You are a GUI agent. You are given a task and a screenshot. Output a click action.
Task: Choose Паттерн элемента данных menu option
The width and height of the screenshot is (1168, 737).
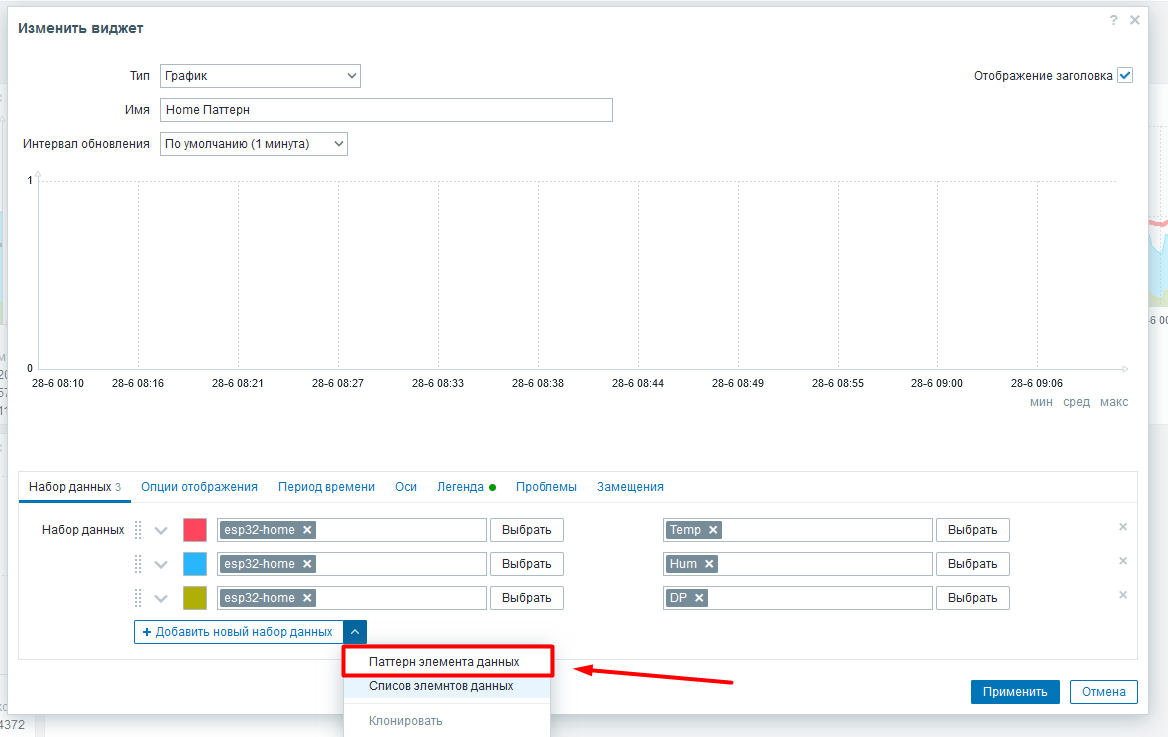447,662
